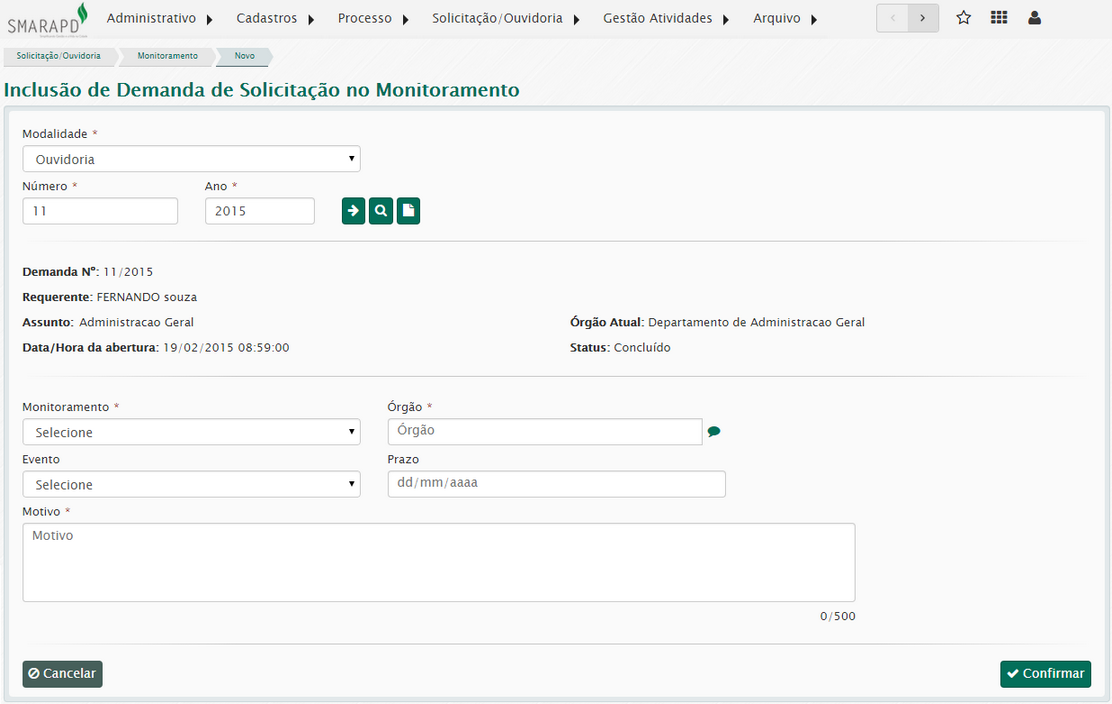This screenshot has height=704, width=1112.
Task: Open the apps grid icon
Action: tap(999, 18)
